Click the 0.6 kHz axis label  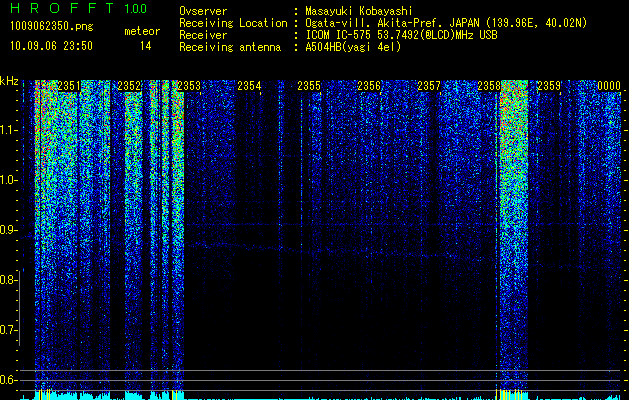click(8, 380)
